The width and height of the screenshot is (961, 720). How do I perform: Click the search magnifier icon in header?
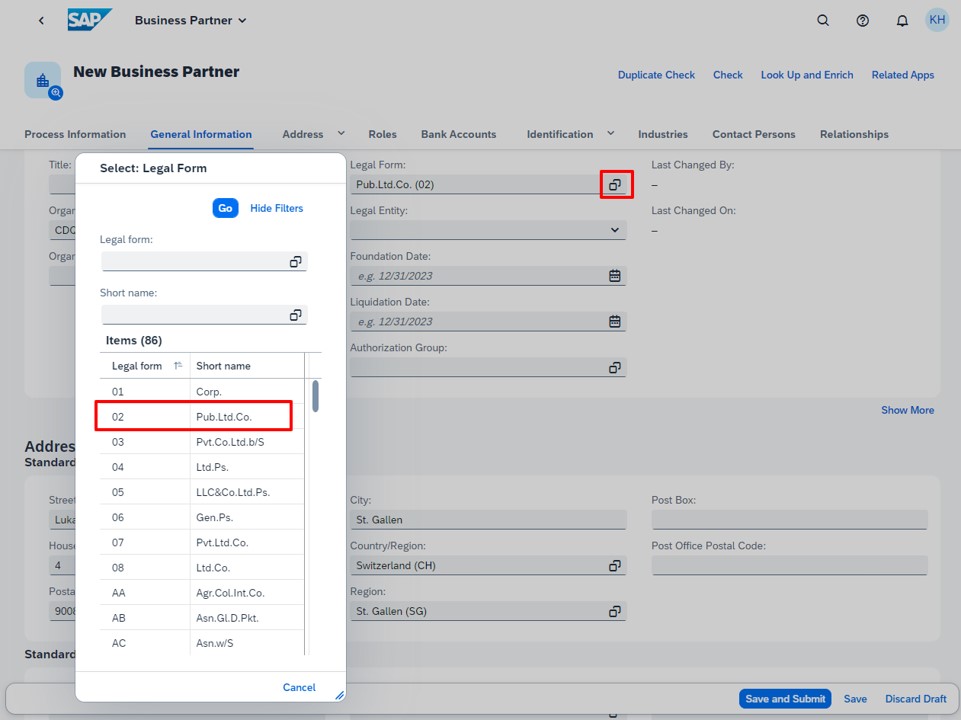point(823,20)
